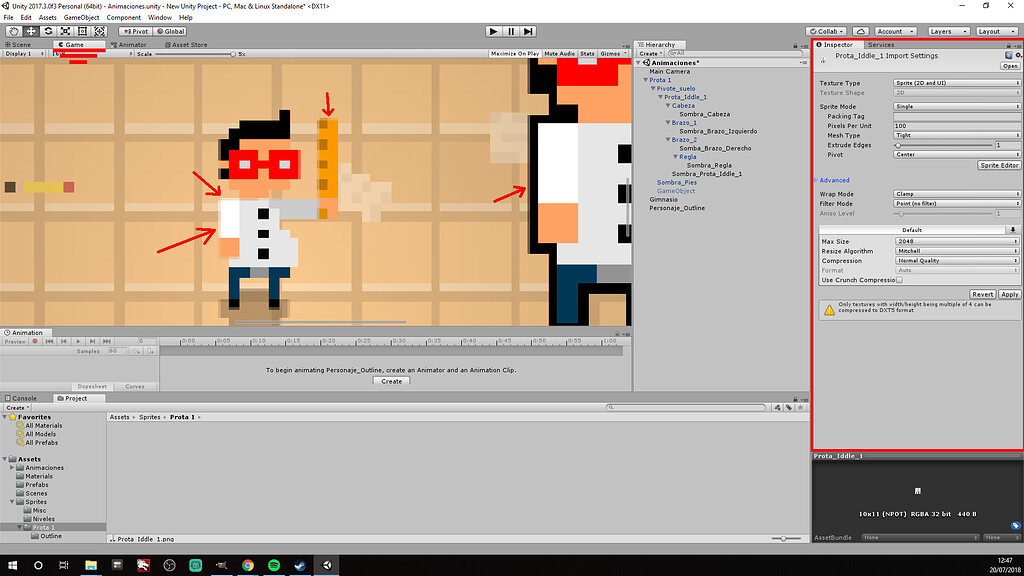Open the Sprite Editor from the Inspector

pyautogui.click(x=999, y=165)
